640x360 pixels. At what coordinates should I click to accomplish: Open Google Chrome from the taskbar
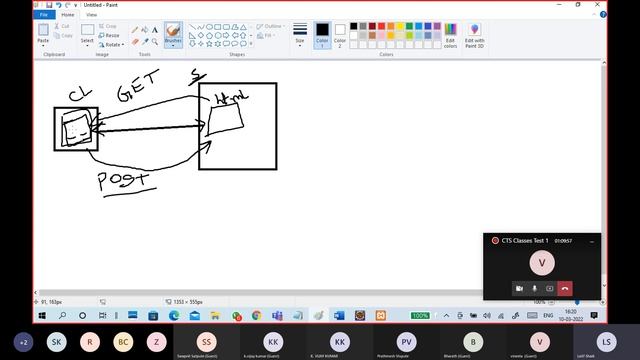pos(257,316)
